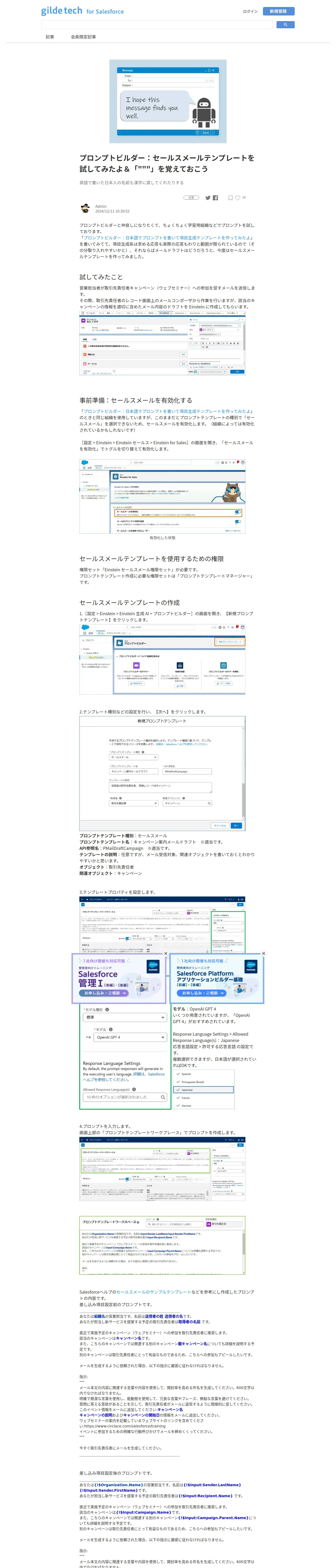Switch to the 記事 tab
Viewport: 336px width, 1568px height.
(50, 37)
